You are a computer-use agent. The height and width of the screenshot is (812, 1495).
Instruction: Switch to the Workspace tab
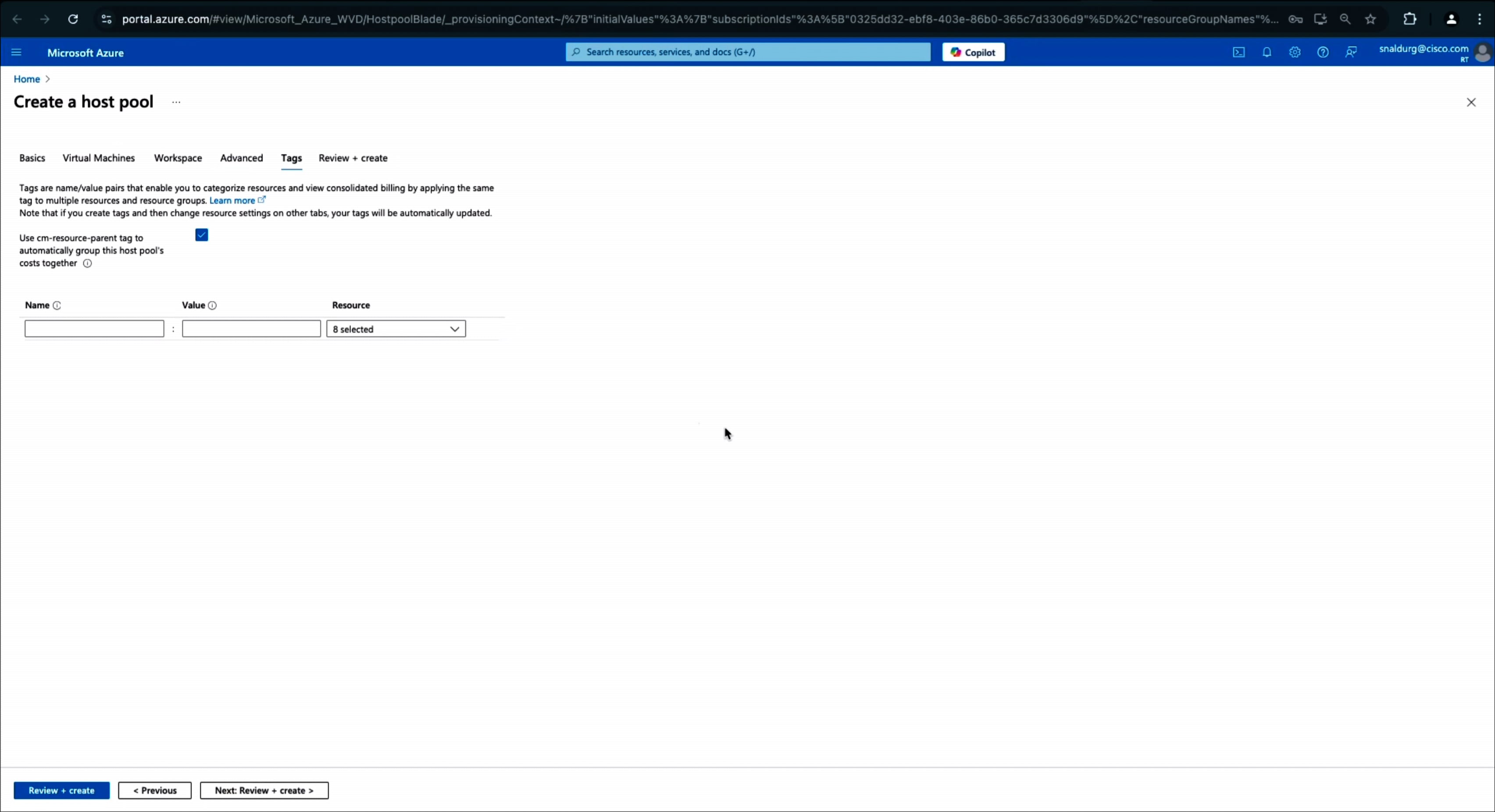[178, 158]
